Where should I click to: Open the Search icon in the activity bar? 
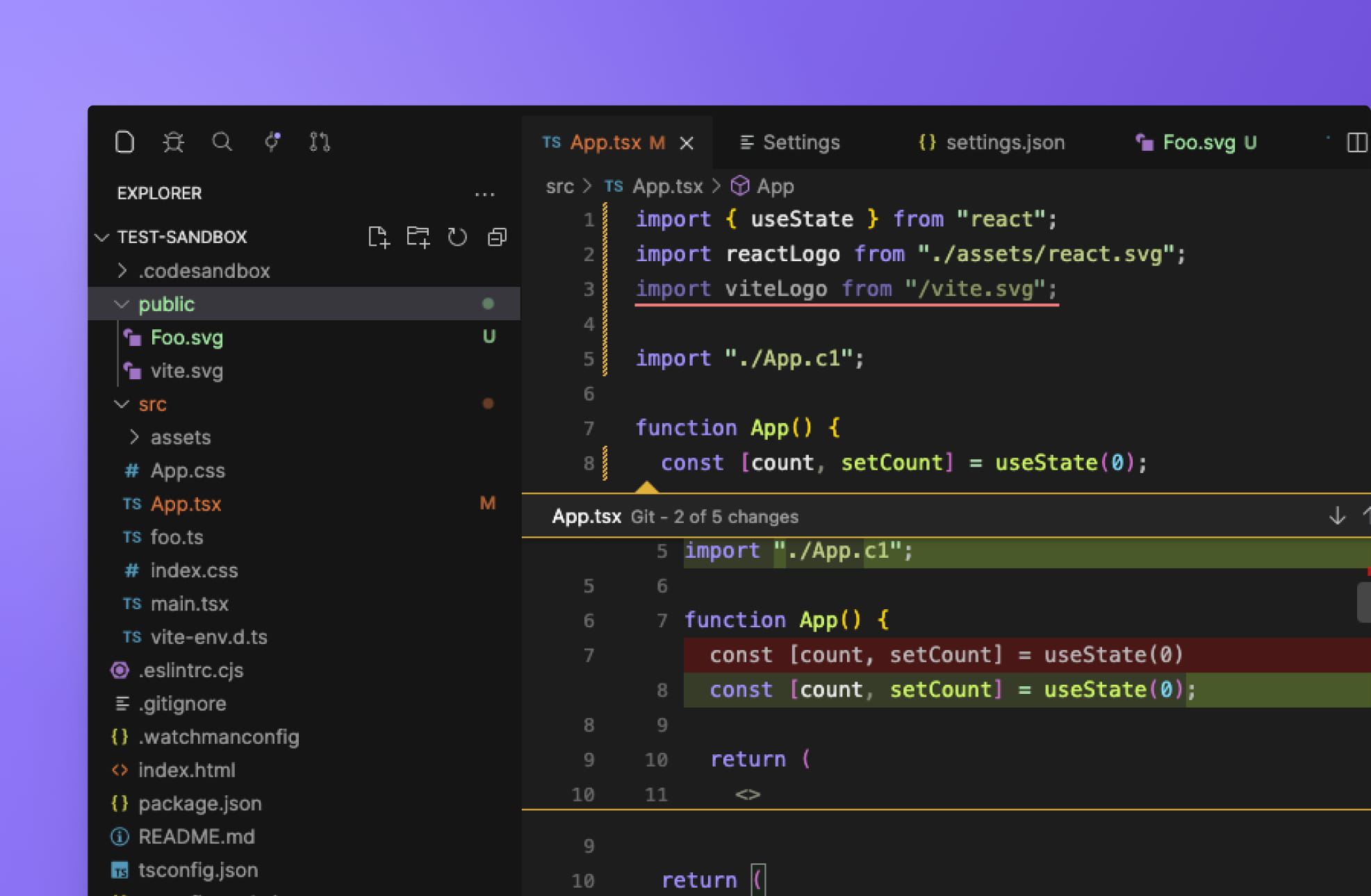222,142
